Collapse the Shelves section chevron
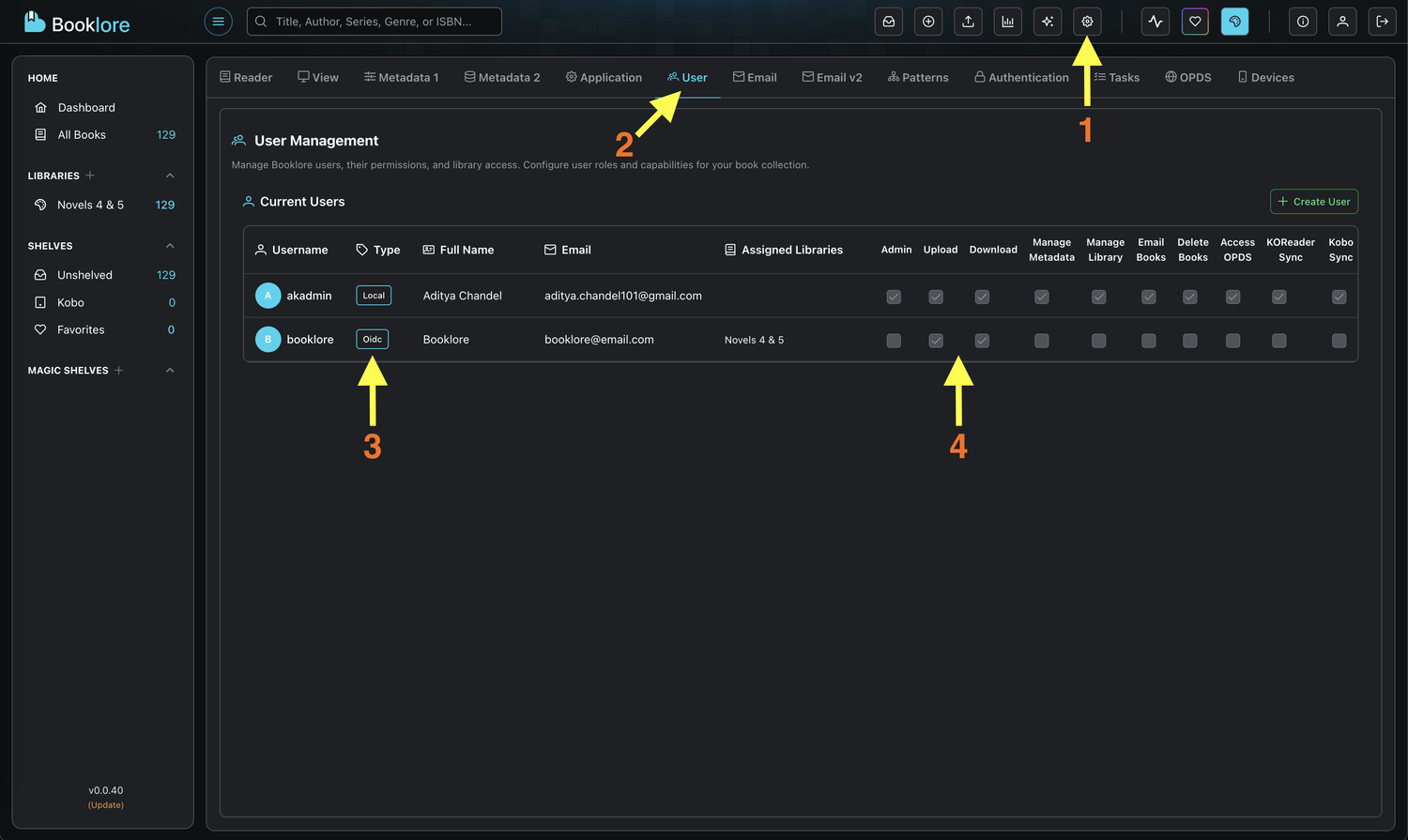 tap(170, 246)
